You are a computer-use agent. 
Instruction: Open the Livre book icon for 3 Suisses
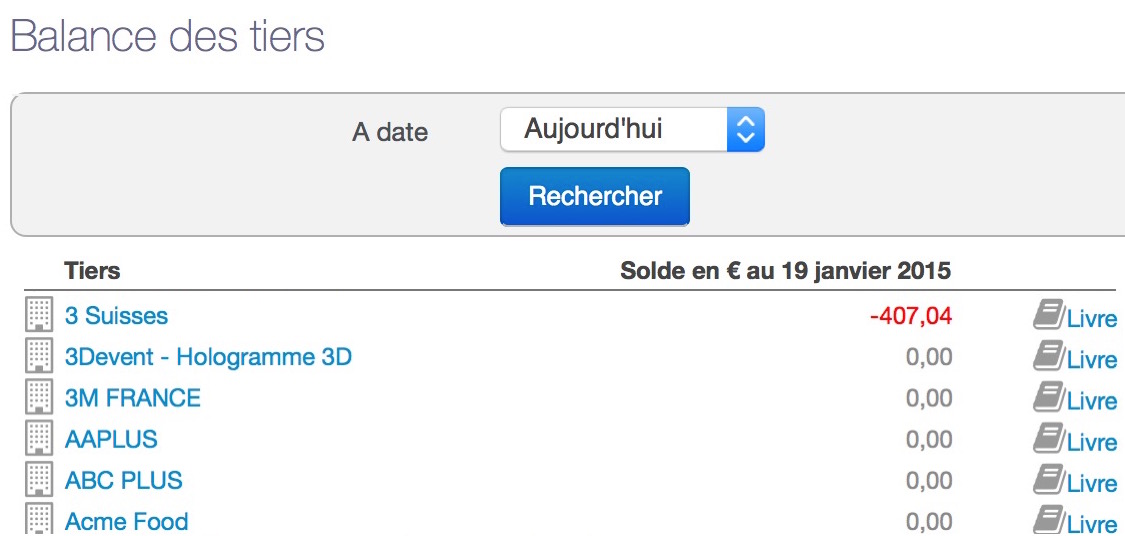1048,315
